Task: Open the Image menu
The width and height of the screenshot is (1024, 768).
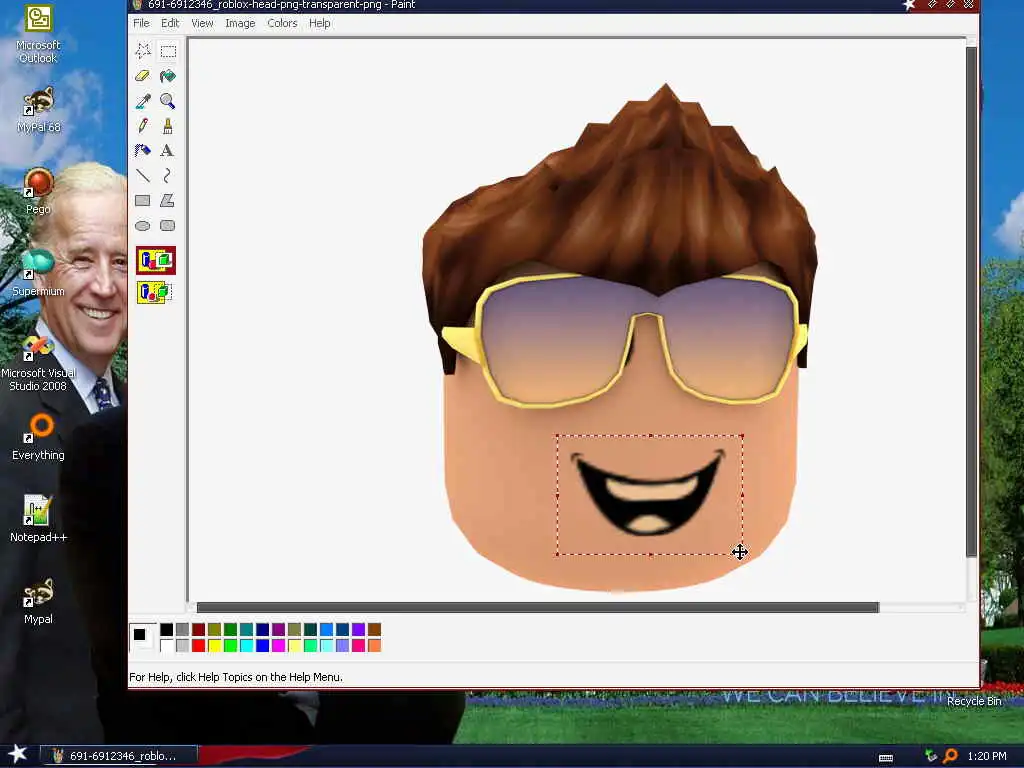Action: click(x=240, y=23)
